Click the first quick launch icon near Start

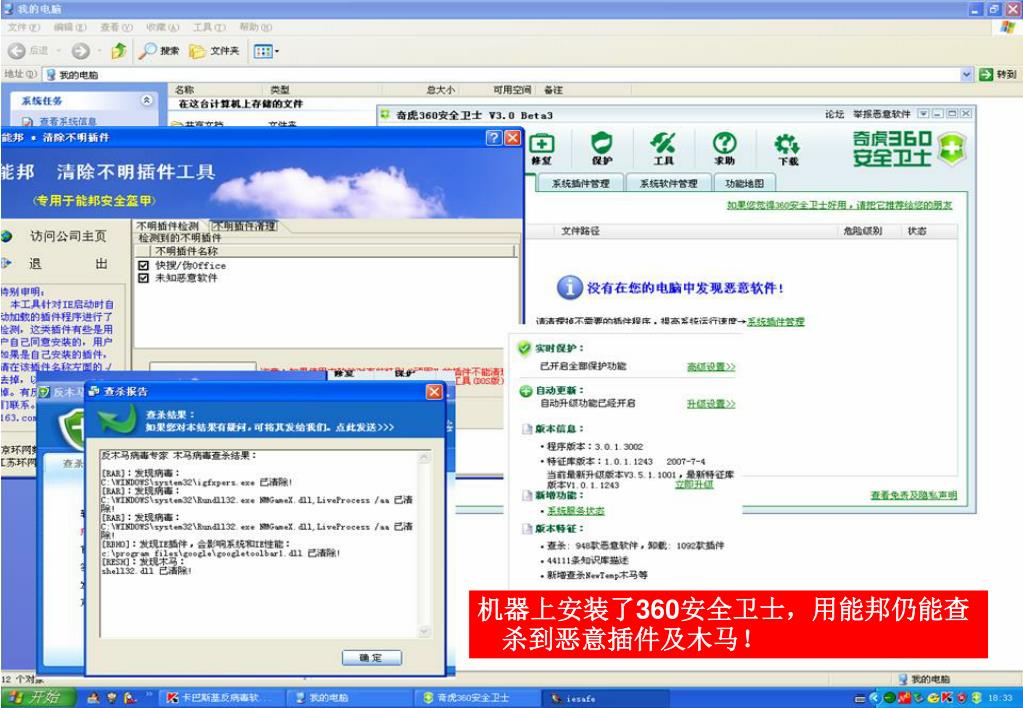[93, 698]
